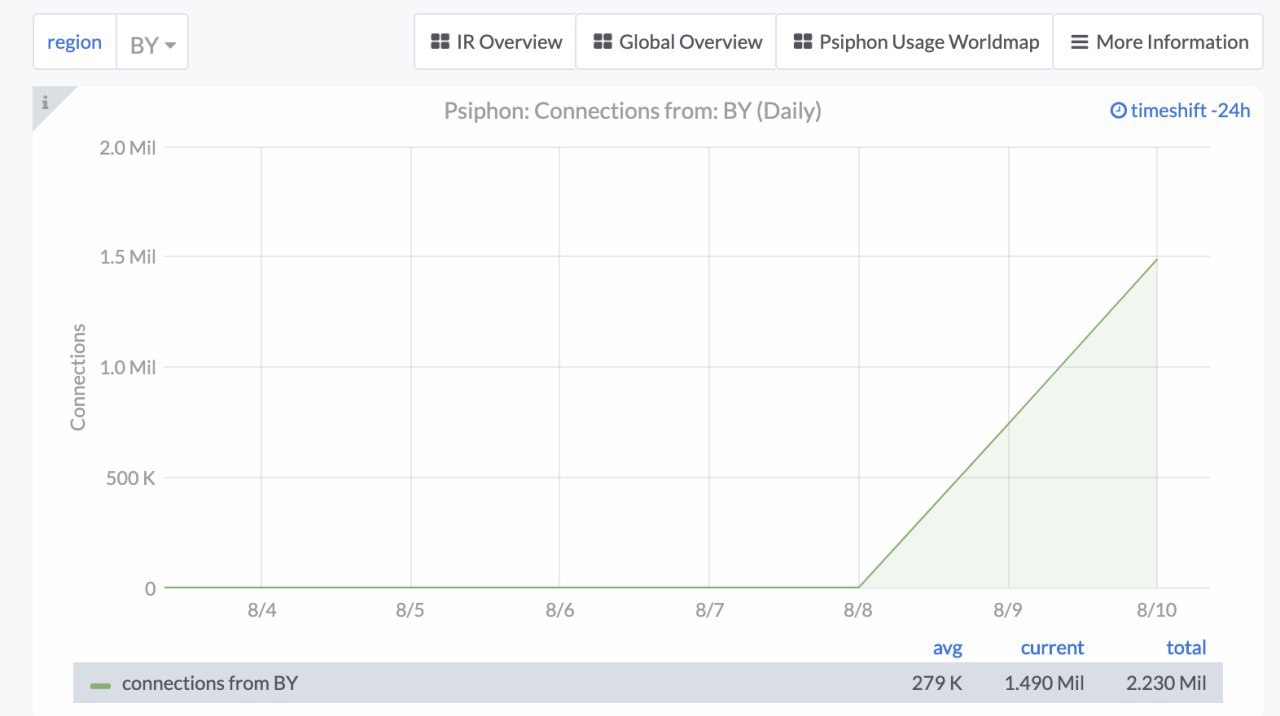The height and width of the screenshot is (716, 1280).
Task: Click the 8/8 x-axis label
Action: pos(858,611)
